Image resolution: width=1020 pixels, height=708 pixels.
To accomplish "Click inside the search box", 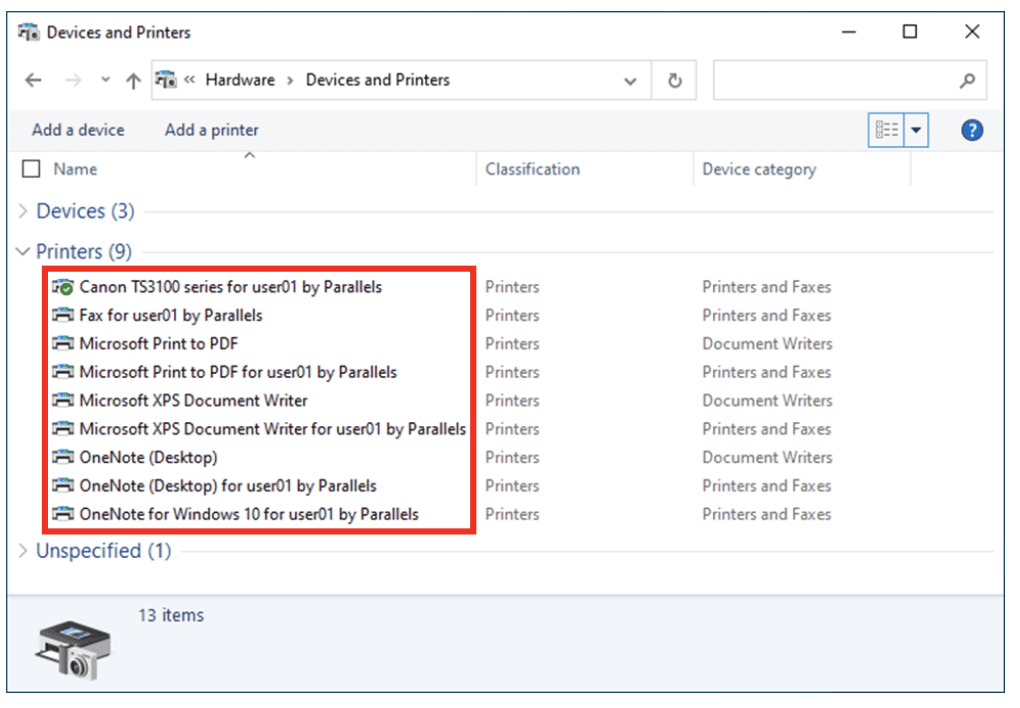I will pos(835,81).
